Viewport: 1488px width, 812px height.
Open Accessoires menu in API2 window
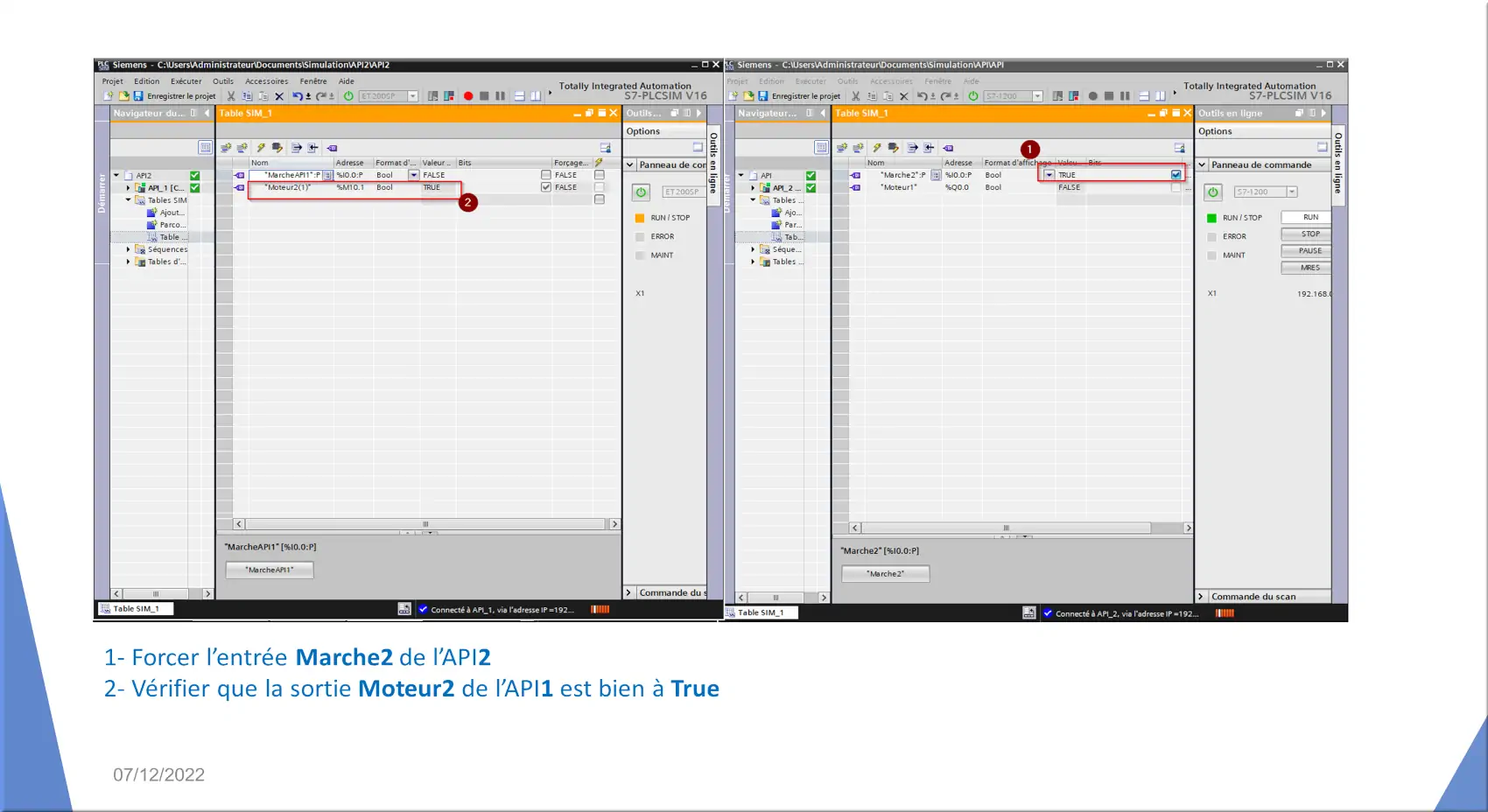[x=267, y=81]
